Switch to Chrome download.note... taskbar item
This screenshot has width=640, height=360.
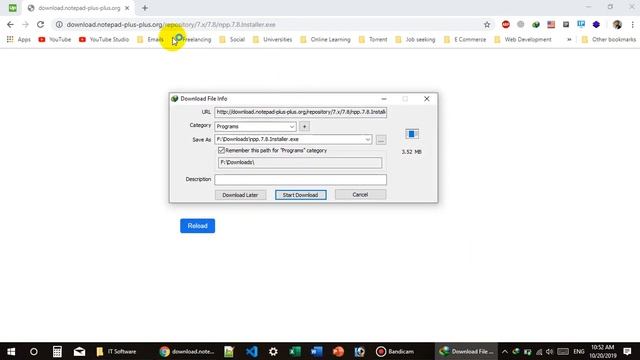point(187,351)
